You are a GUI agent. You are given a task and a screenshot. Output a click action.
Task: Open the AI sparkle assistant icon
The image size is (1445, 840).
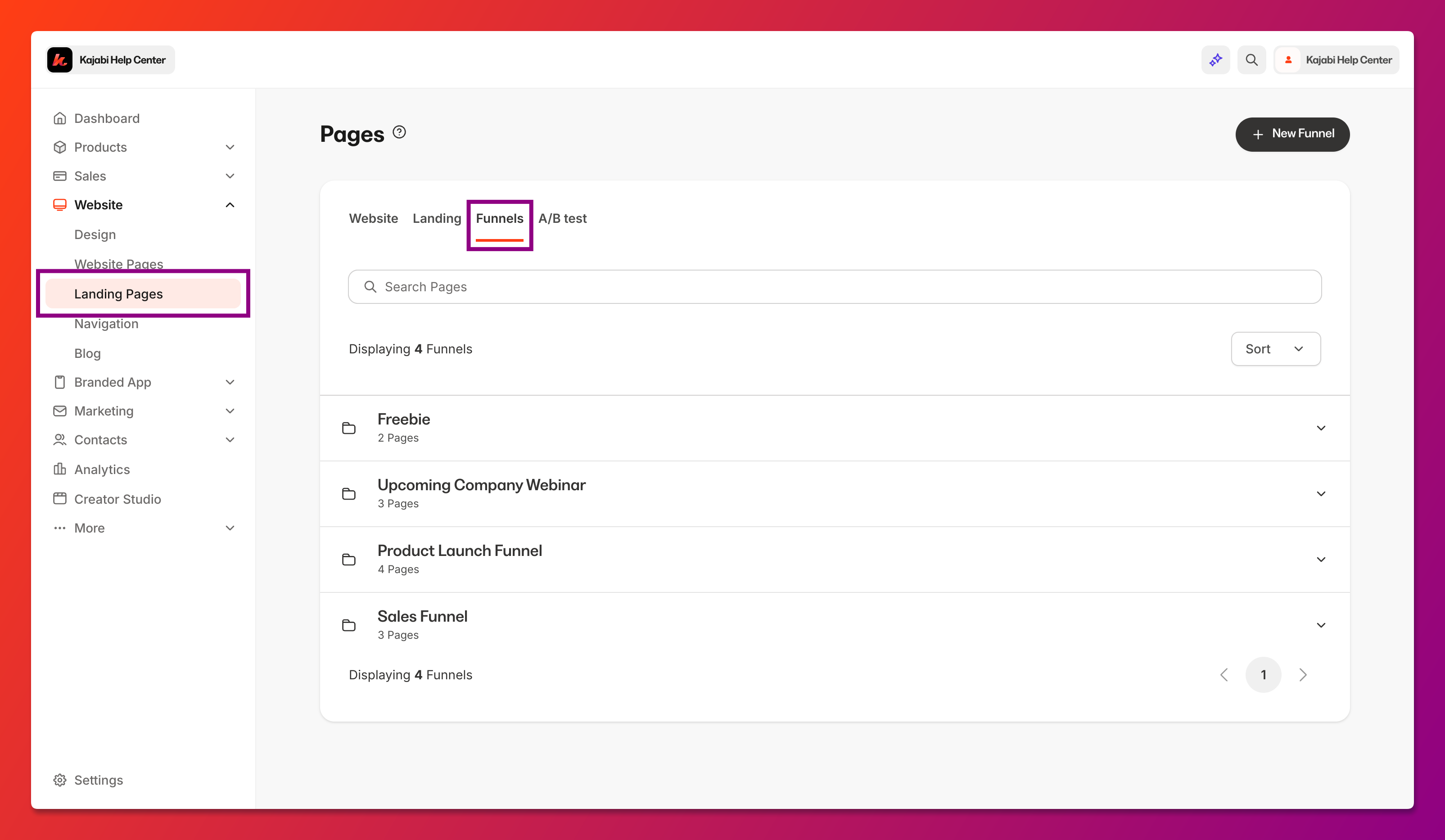click(1215, 59)
